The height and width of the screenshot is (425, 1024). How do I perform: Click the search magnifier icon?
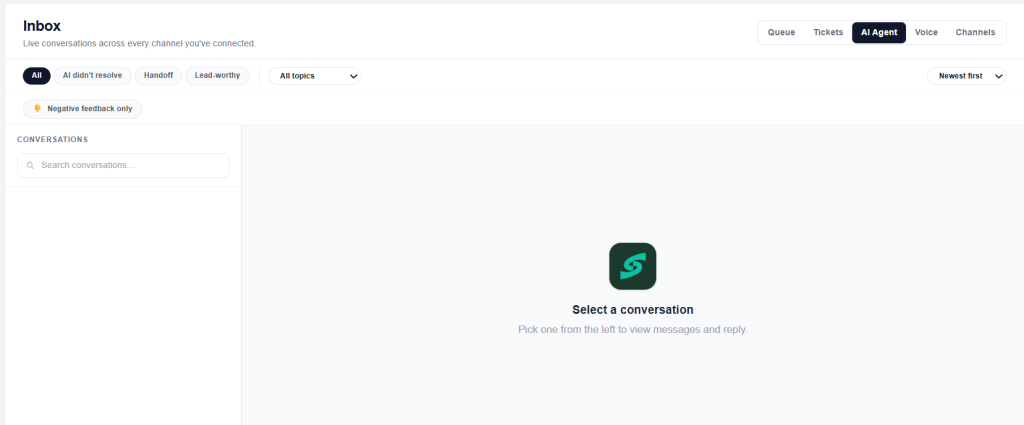point(30,166)
